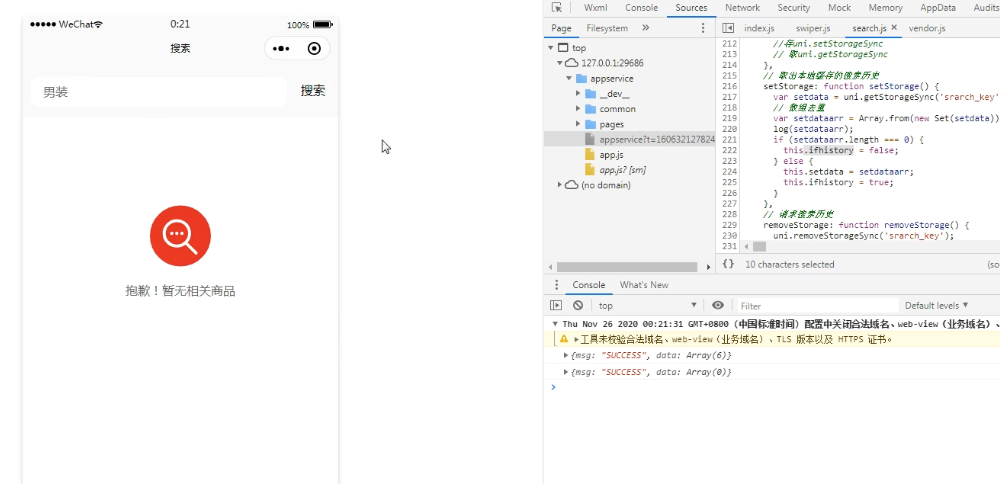Switch to the swiper.js file tab
Screen dimensions: 1000x484
pos(813,28)
